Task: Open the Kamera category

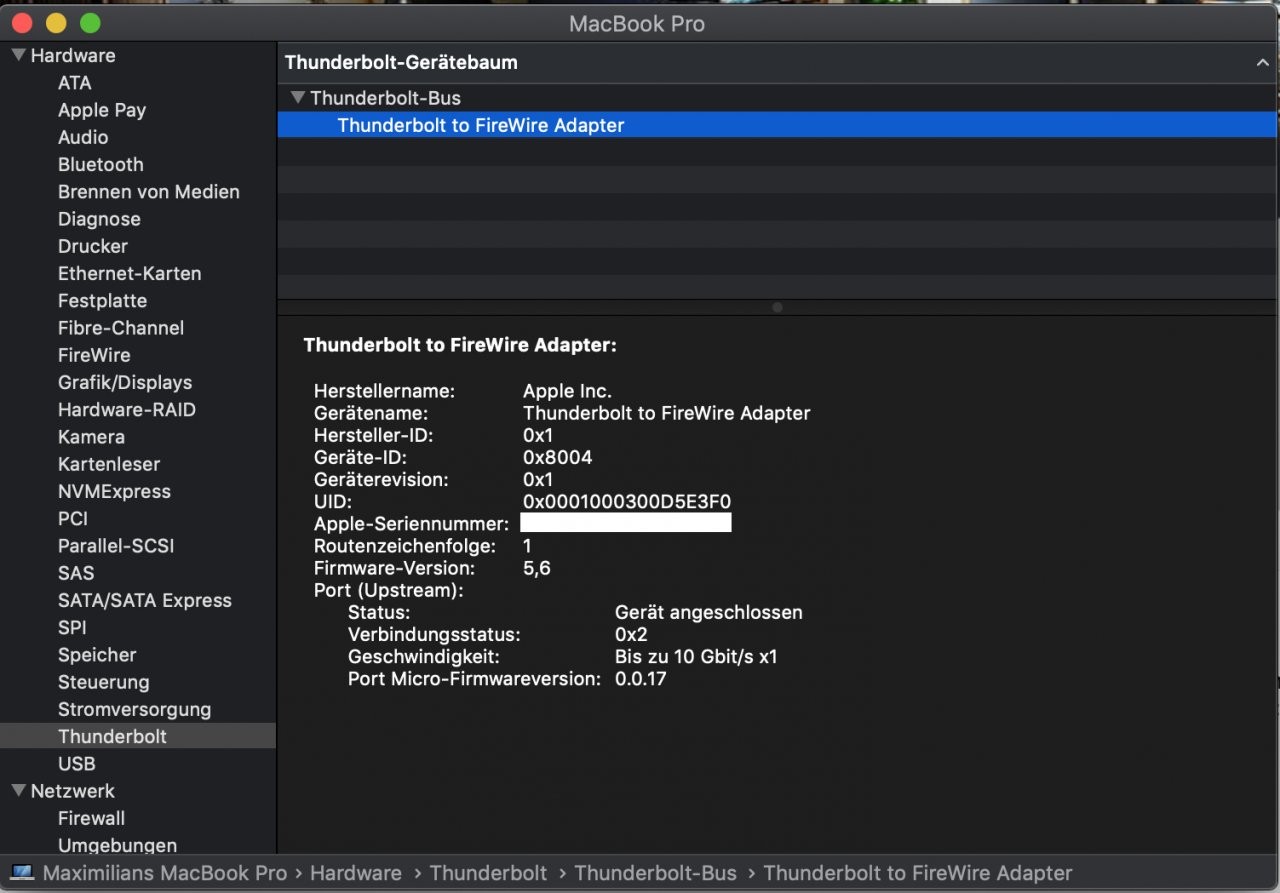Action: click(x=91, y=437)
